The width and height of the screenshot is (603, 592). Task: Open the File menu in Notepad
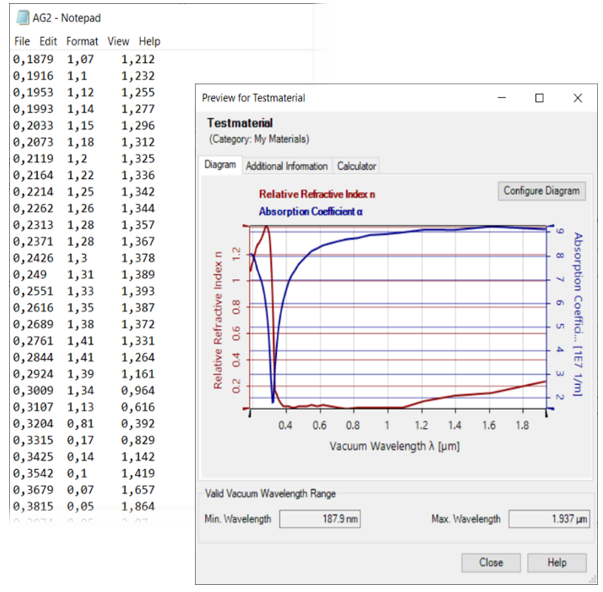[x=22, y=41]
